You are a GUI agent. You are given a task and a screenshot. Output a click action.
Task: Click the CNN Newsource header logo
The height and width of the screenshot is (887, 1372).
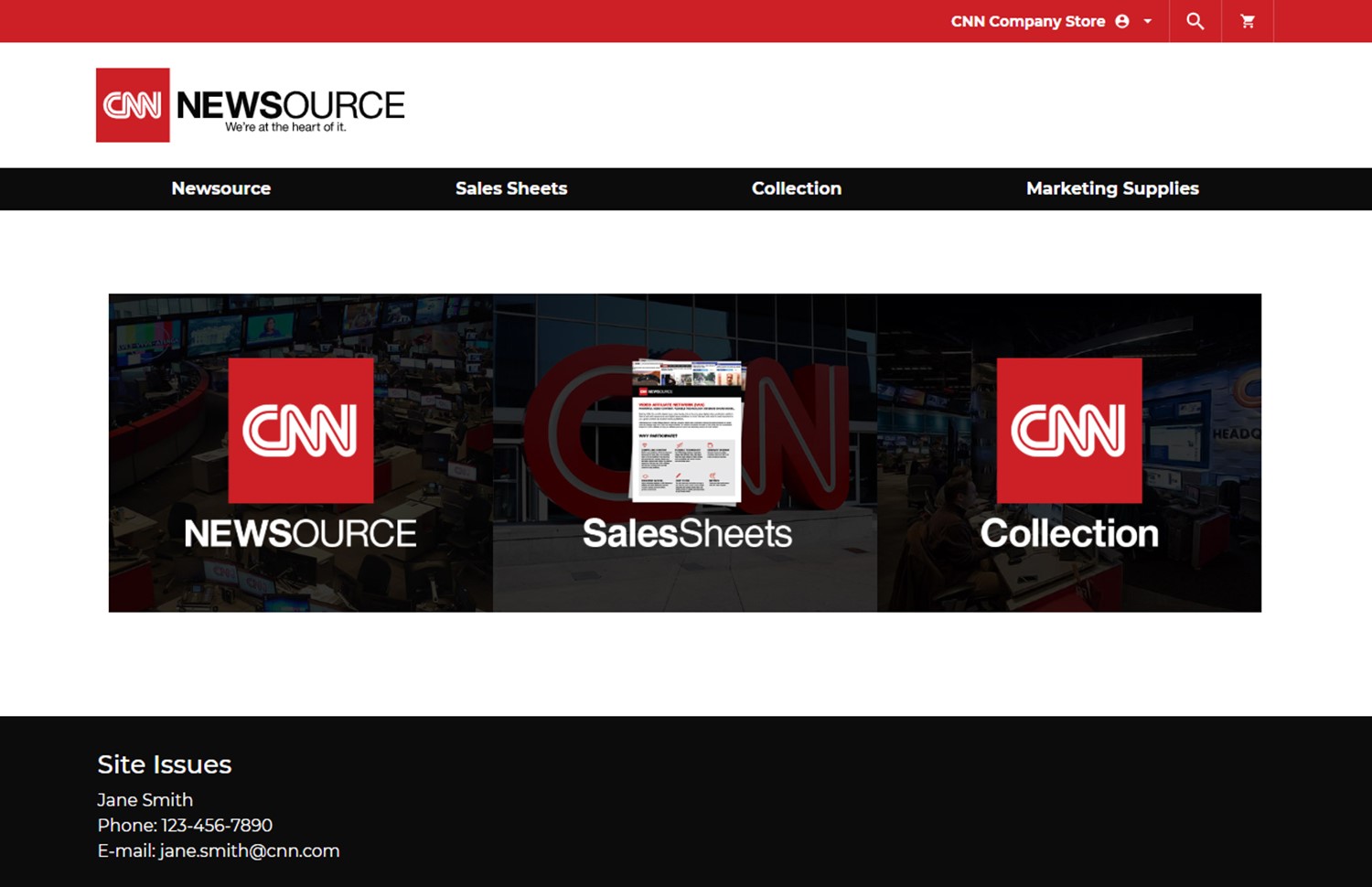(x=251, y=105)
